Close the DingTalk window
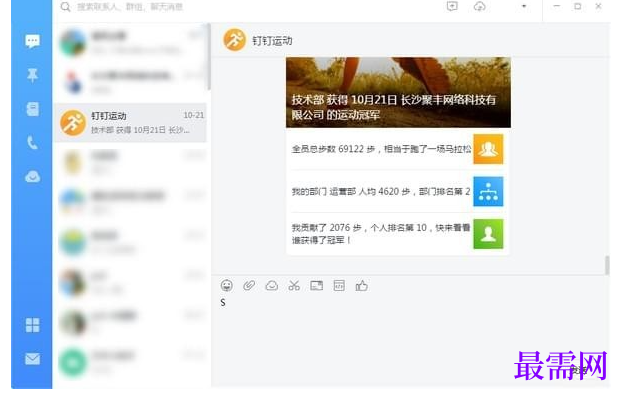Image resolution: width=626 pixels, height=397 pixels. [x=598, y=6]
